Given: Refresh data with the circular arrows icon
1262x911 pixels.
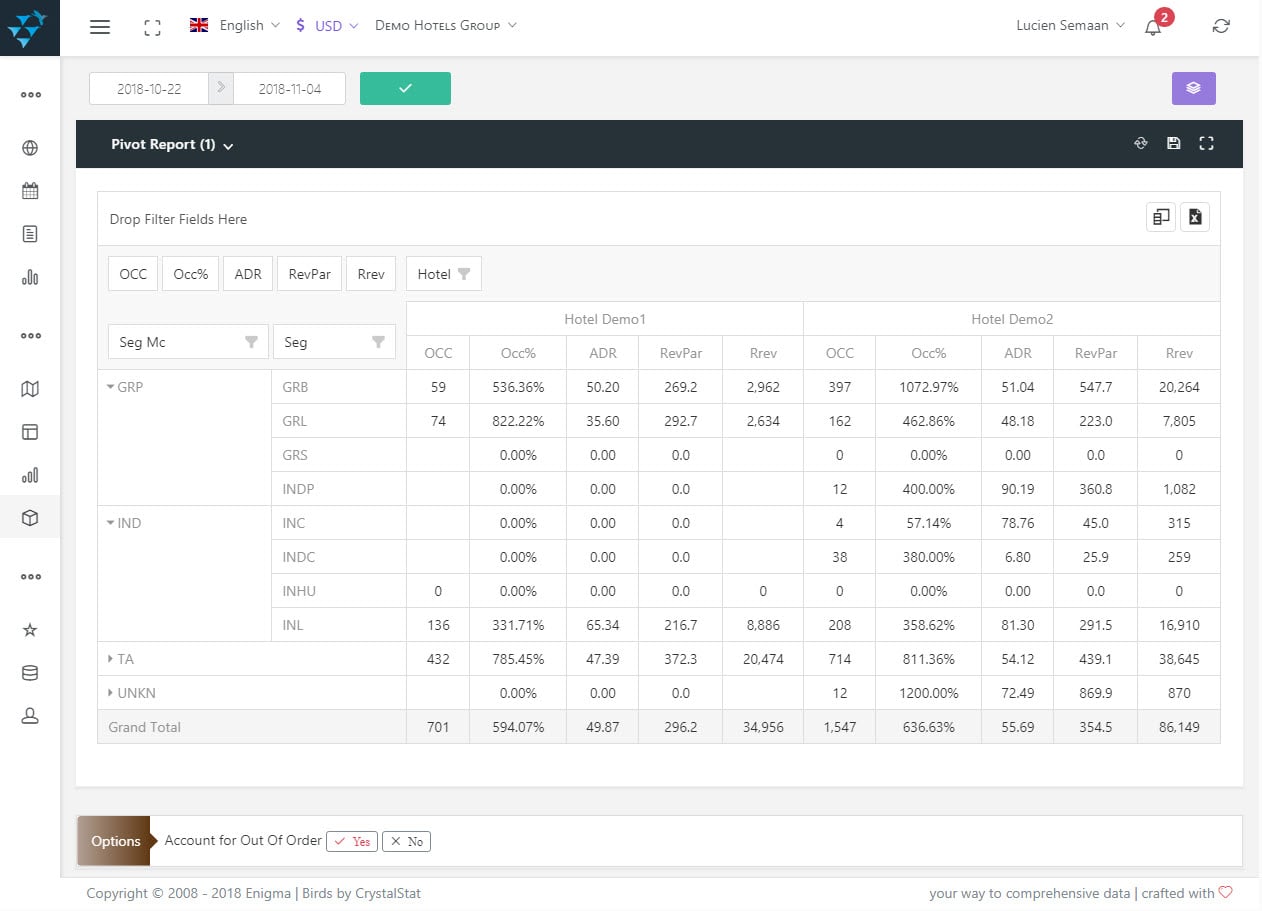Looking at the screenshot, I should [x=1221, y=26].
